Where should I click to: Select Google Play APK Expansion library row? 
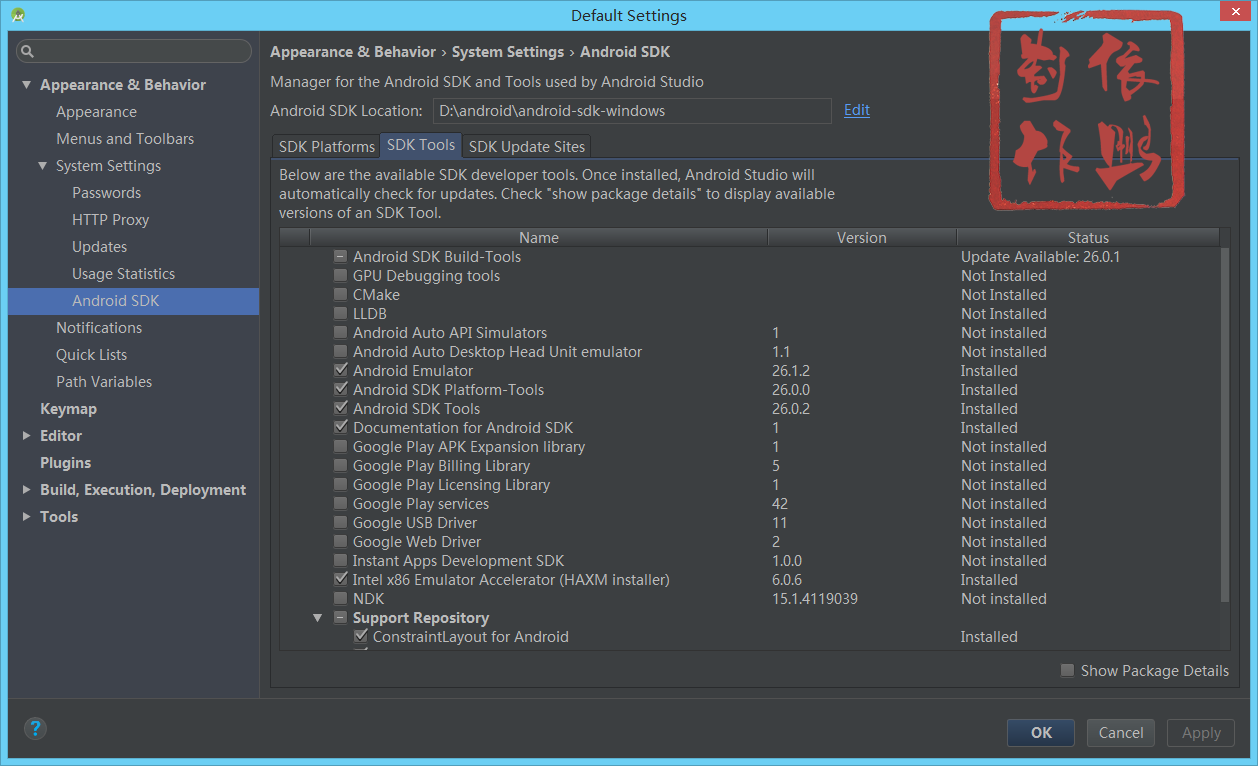(750, 447)
